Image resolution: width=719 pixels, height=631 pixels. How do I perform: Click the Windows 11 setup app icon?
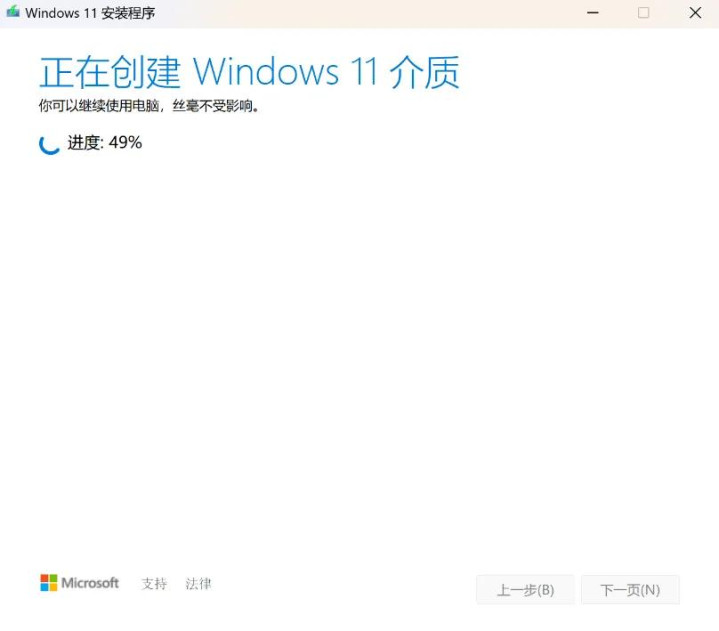click(x=13, y=12)
